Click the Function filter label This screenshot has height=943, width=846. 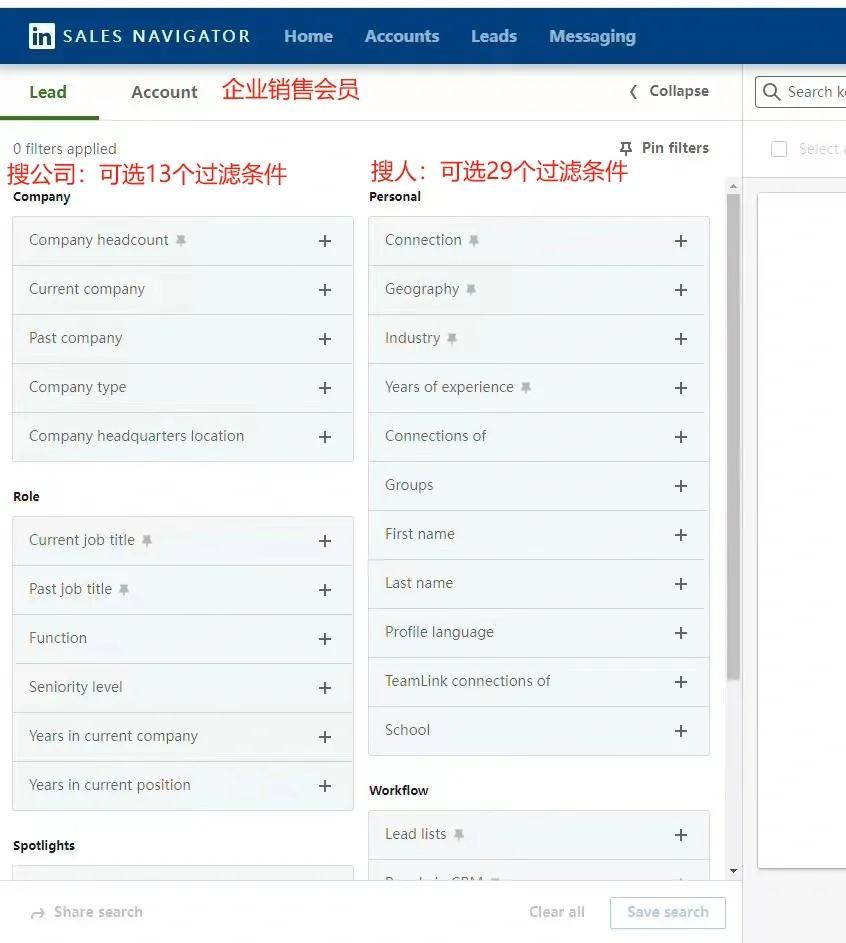(x=58, y=637)
